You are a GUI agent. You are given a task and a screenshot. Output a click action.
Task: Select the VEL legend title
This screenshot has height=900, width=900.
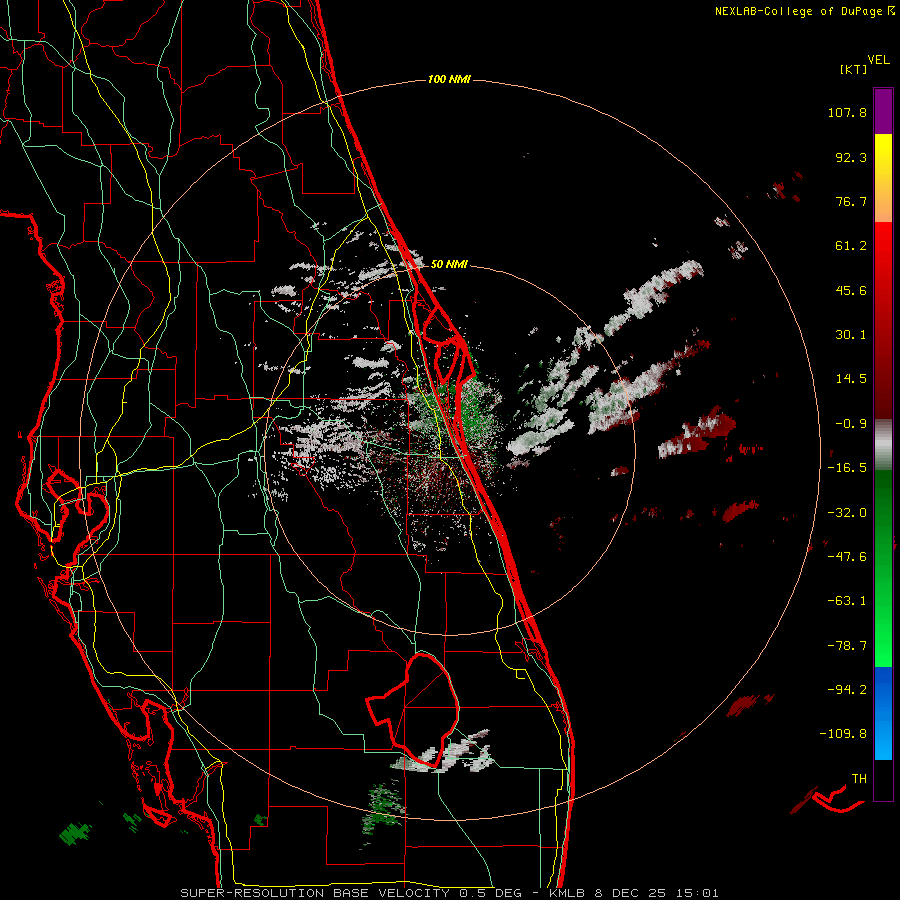(878, 60)
